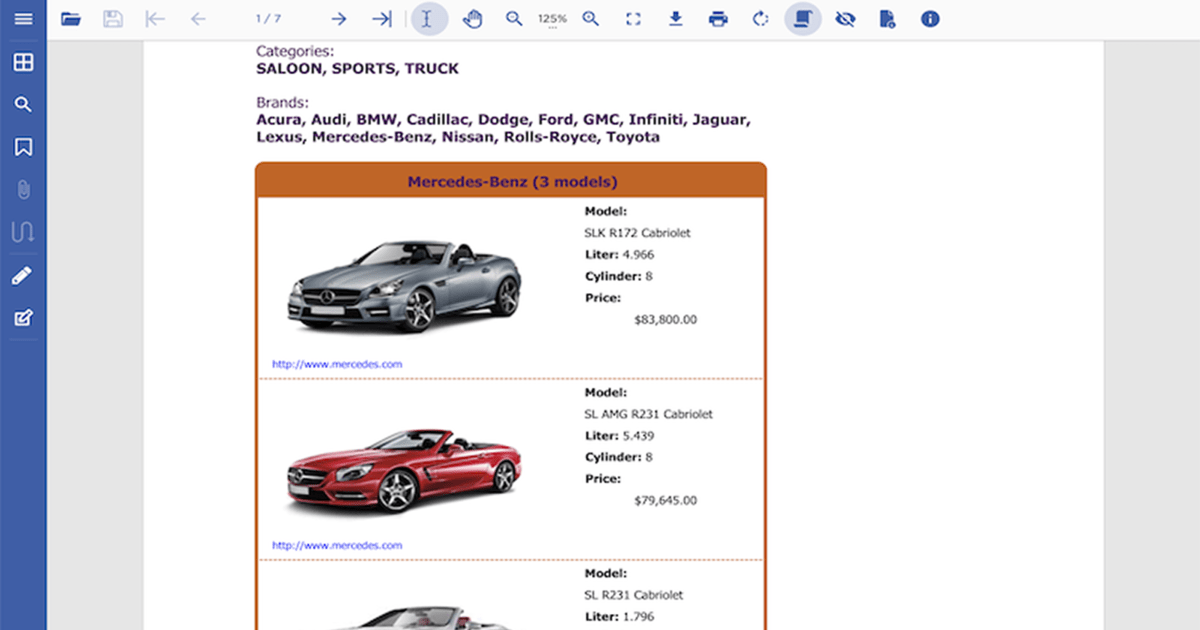Show document information
The width and height of the screenshot is (1200, 630).
point(930,19)
